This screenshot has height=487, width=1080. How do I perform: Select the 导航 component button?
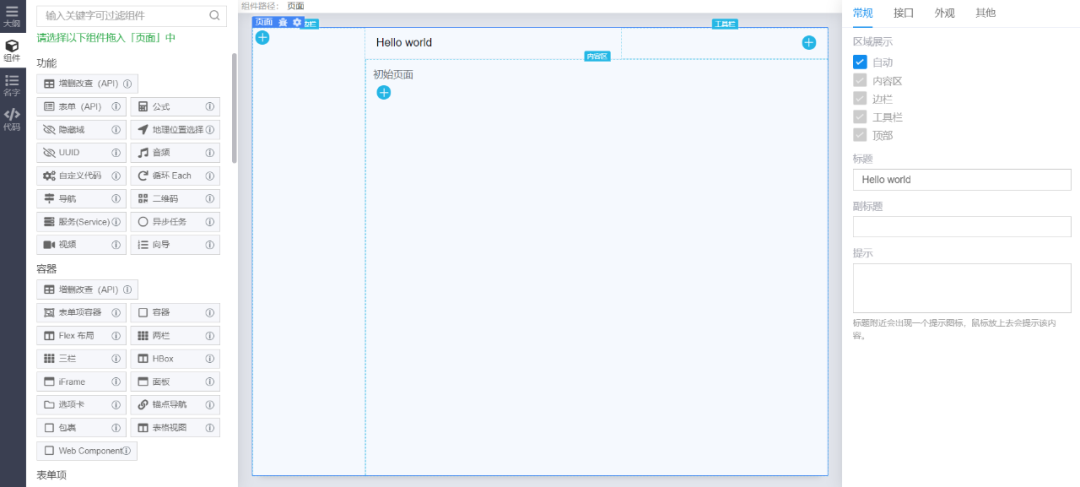[81, 198]
